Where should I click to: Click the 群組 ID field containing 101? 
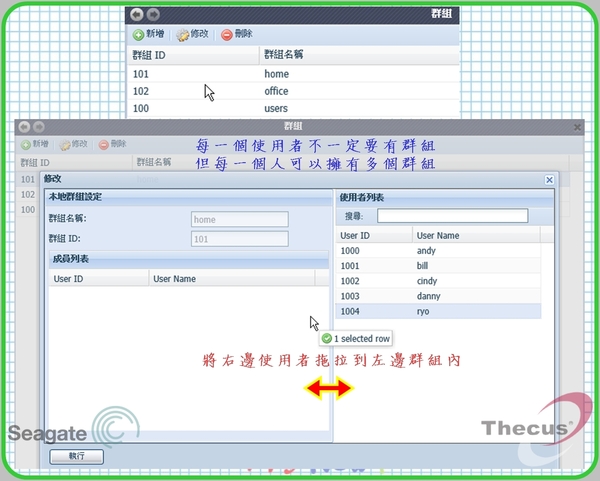click(240, 239)
